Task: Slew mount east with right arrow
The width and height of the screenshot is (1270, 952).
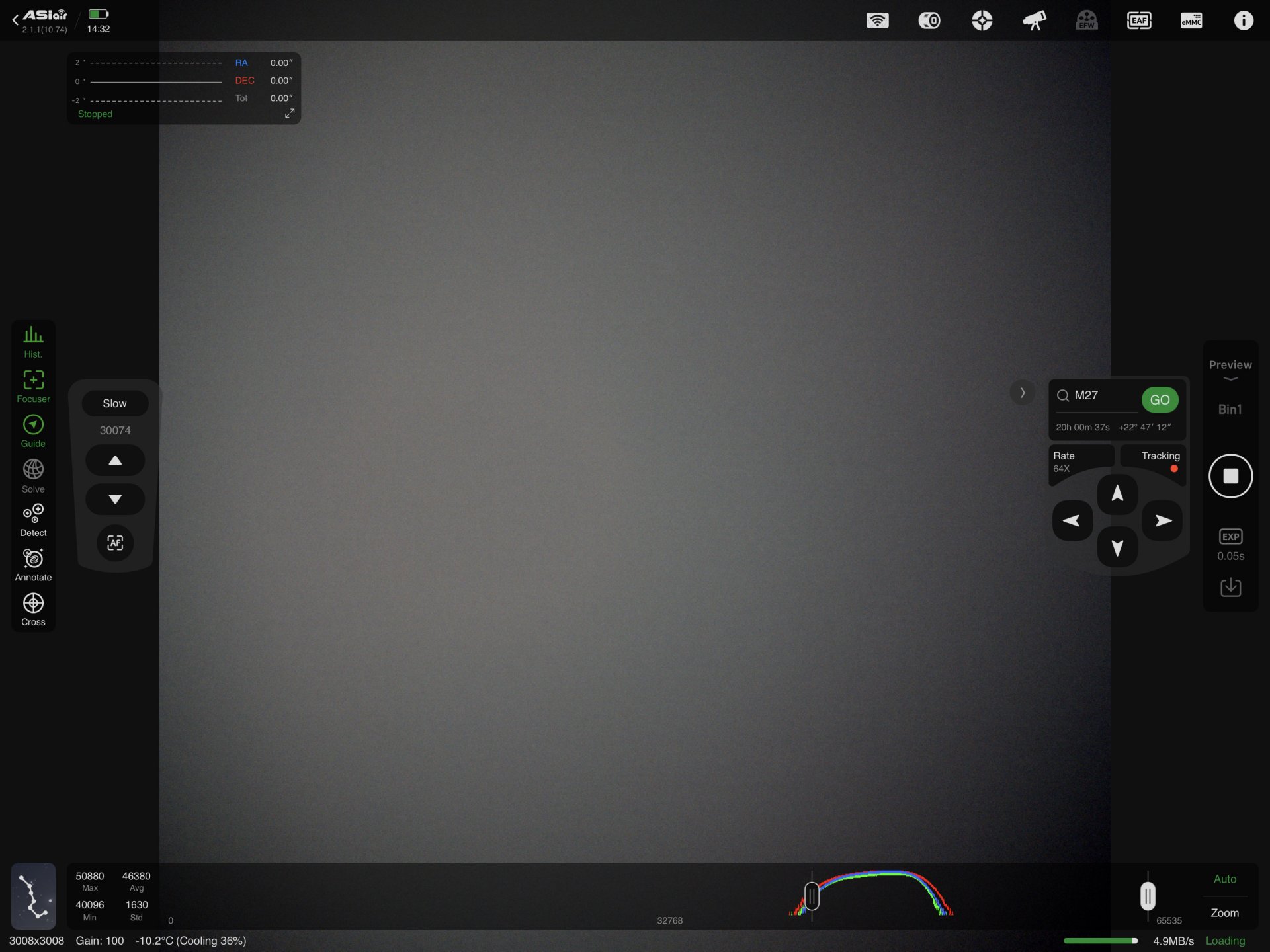Action: [x=1162, y=520]
